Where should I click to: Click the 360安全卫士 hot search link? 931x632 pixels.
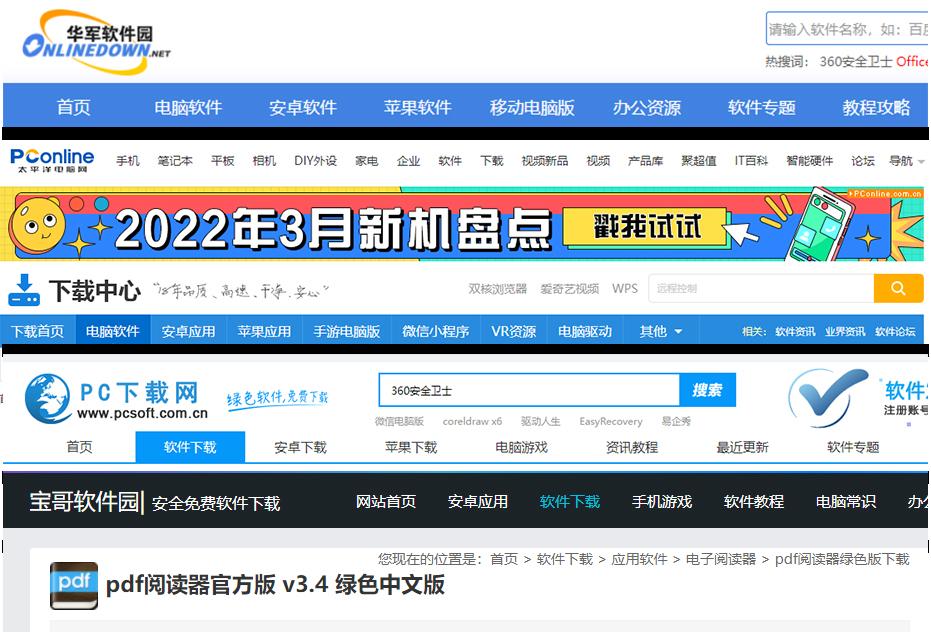tap(856, 61)
